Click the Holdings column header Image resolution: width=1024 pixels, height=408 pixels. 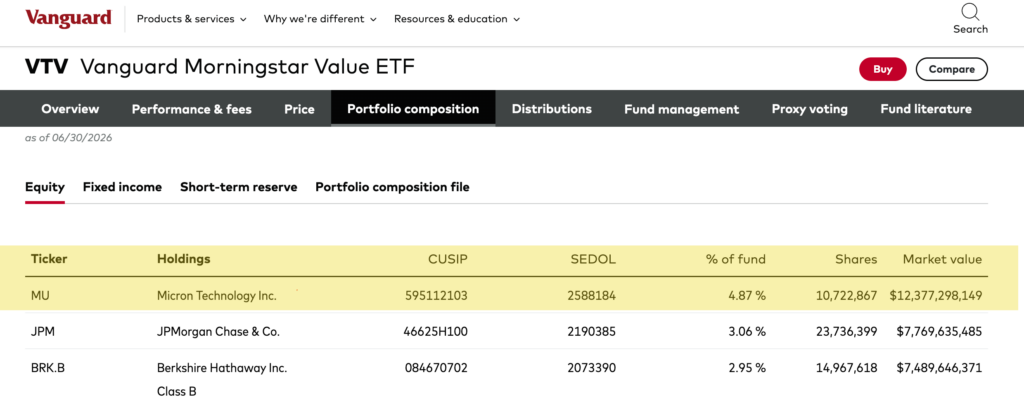coord(184,259)
